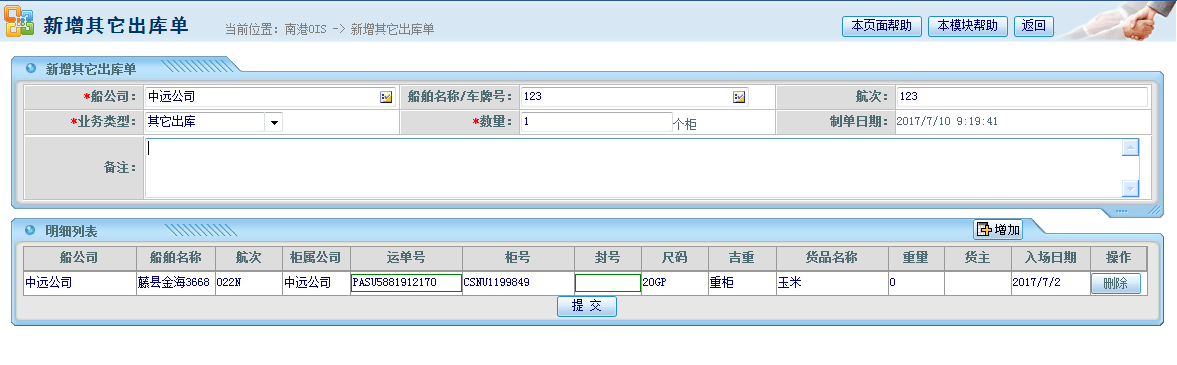Open the 船舶名称/车牌号 lookup picker icon
The width and height of the screenshot is (1177, 365).
pos(739,97)
